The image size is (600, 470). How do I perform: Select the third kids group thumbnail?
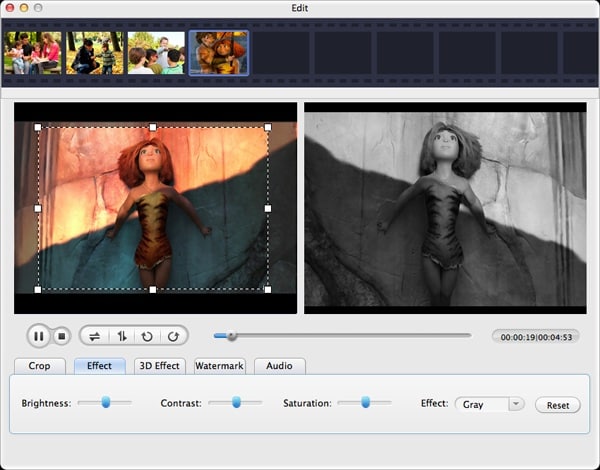point(156,53)
